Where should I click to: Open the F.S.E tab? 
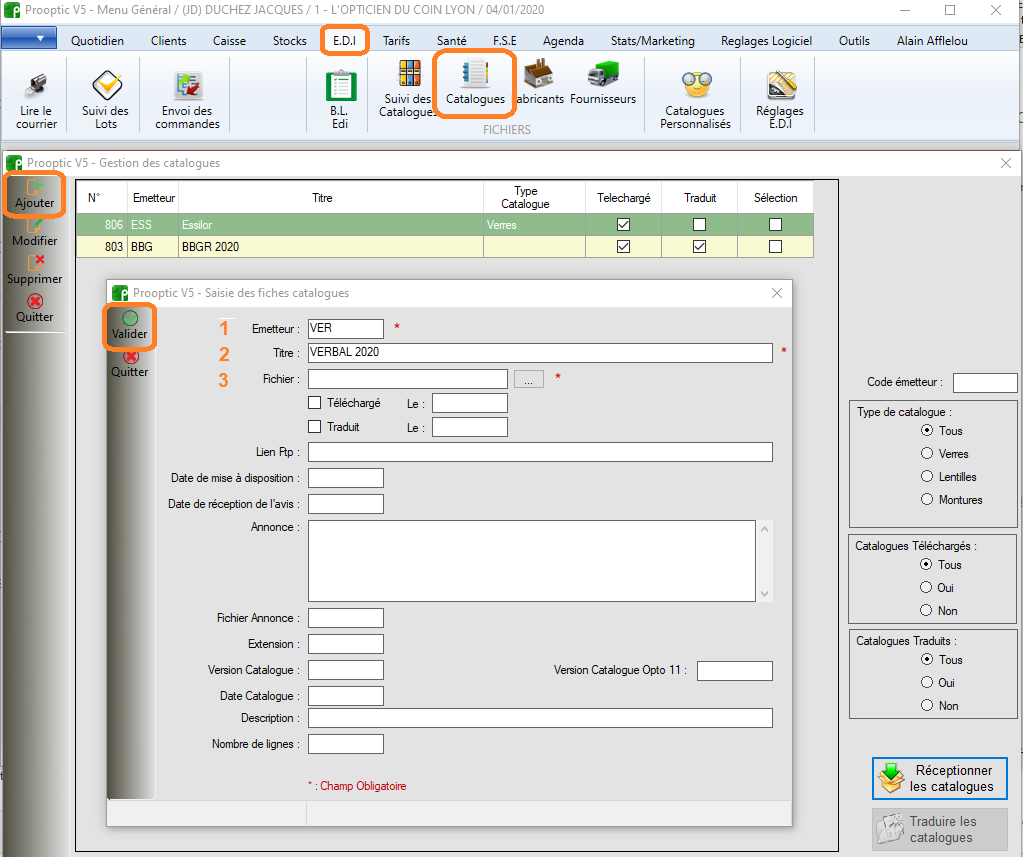point(504,40)
